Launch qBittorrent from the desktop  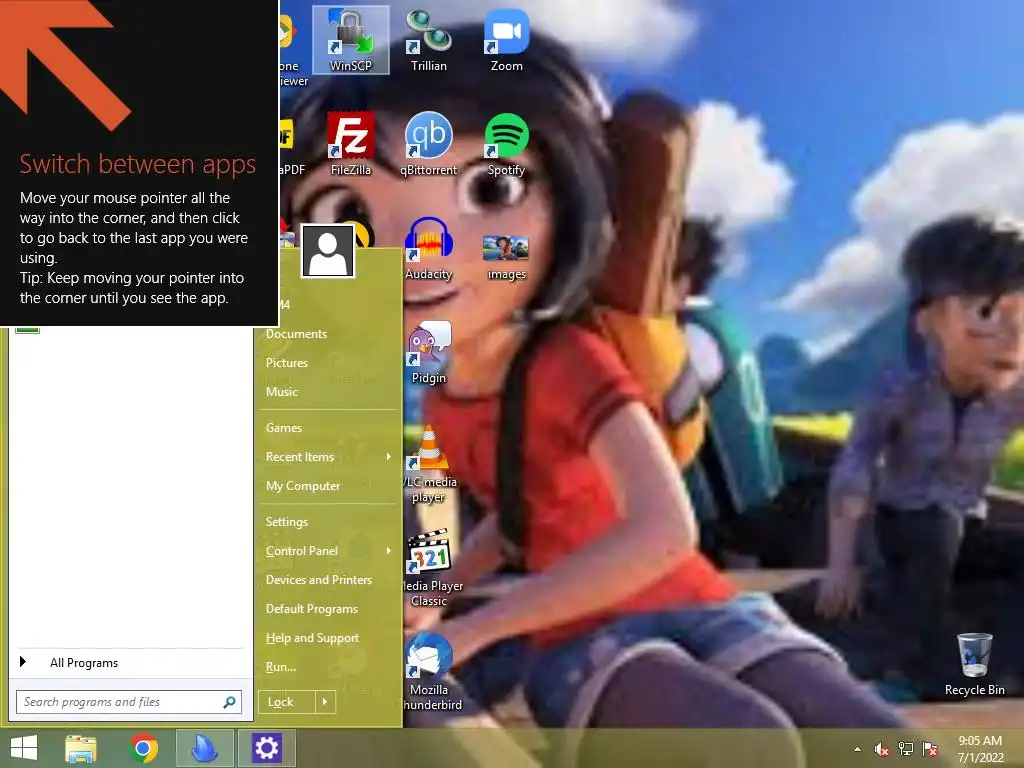[x=428, y=144]
